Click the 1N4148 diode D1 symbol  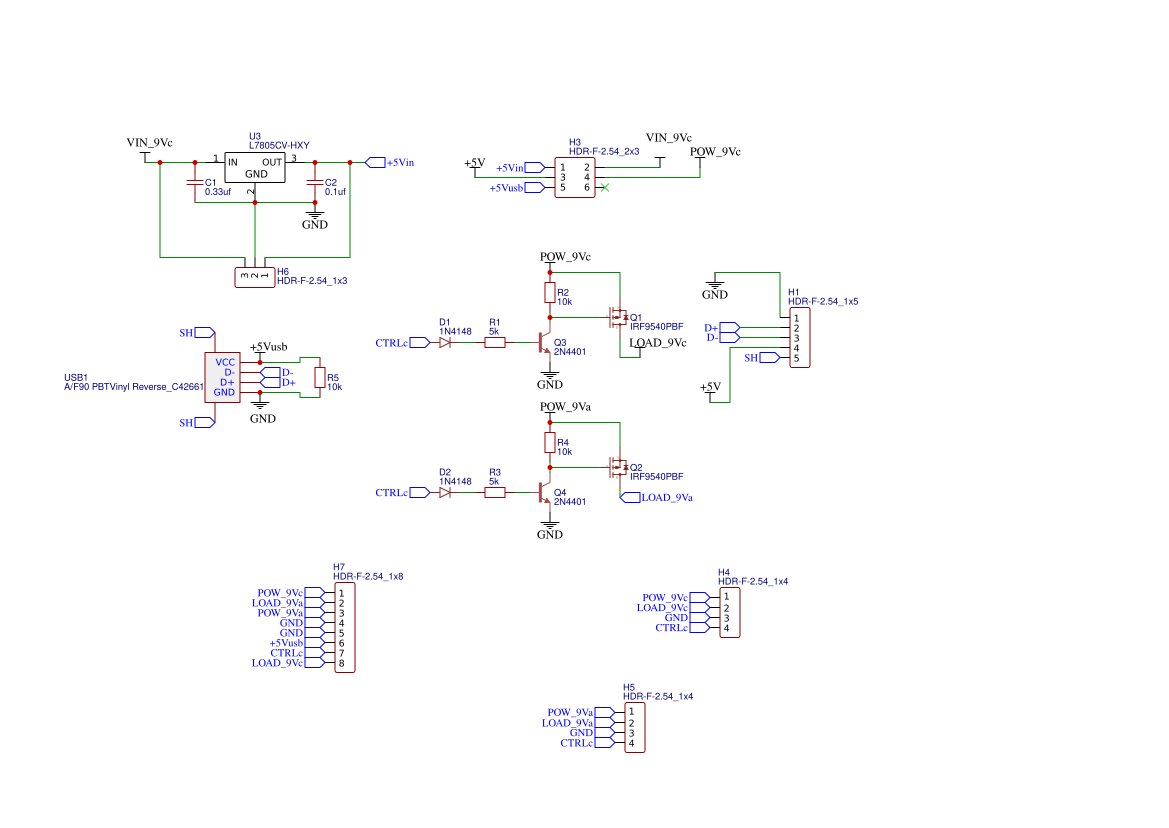[446, 341]
